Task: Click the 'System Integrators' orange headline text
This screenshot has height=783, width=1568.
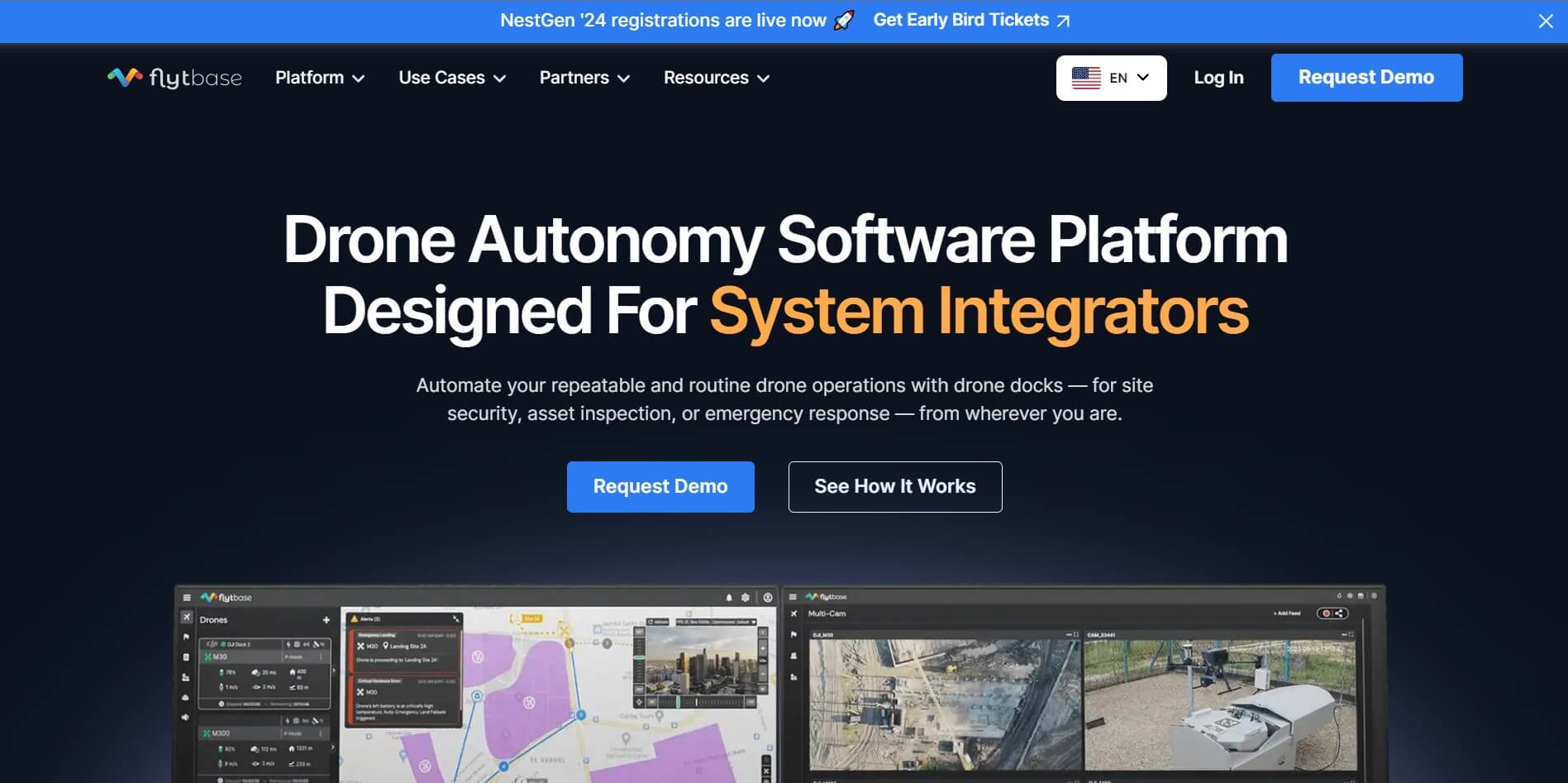Action: (979, 311)
